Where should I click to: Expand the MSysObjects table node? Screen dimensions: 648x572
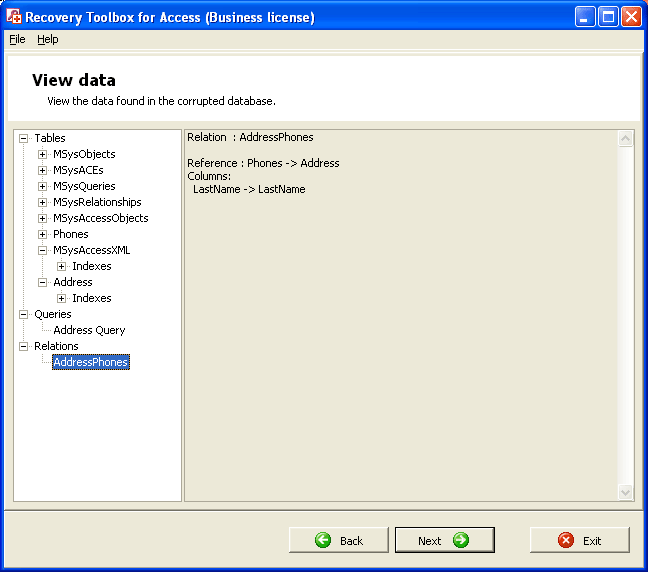click(x=42, y=155)
